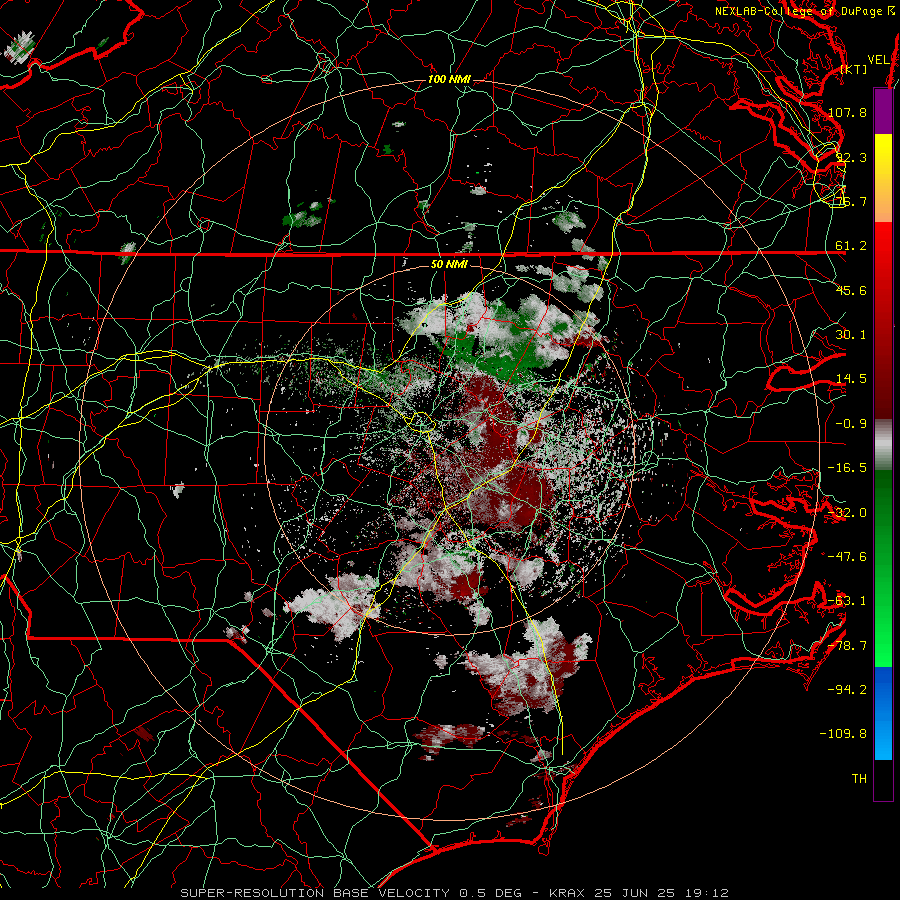Screen dimensions: 900x900
Task: Select the 30.1 value on velocity scale
Action: (851, 335)
